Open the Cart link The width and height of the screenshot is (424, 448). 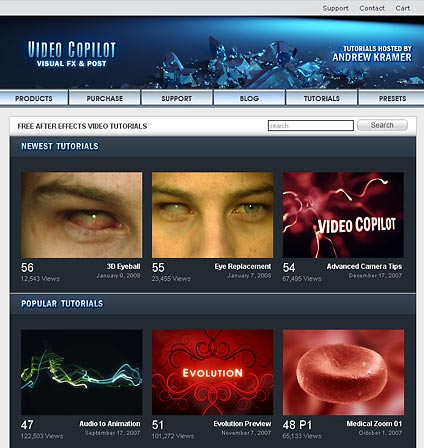tap(402, 8)
